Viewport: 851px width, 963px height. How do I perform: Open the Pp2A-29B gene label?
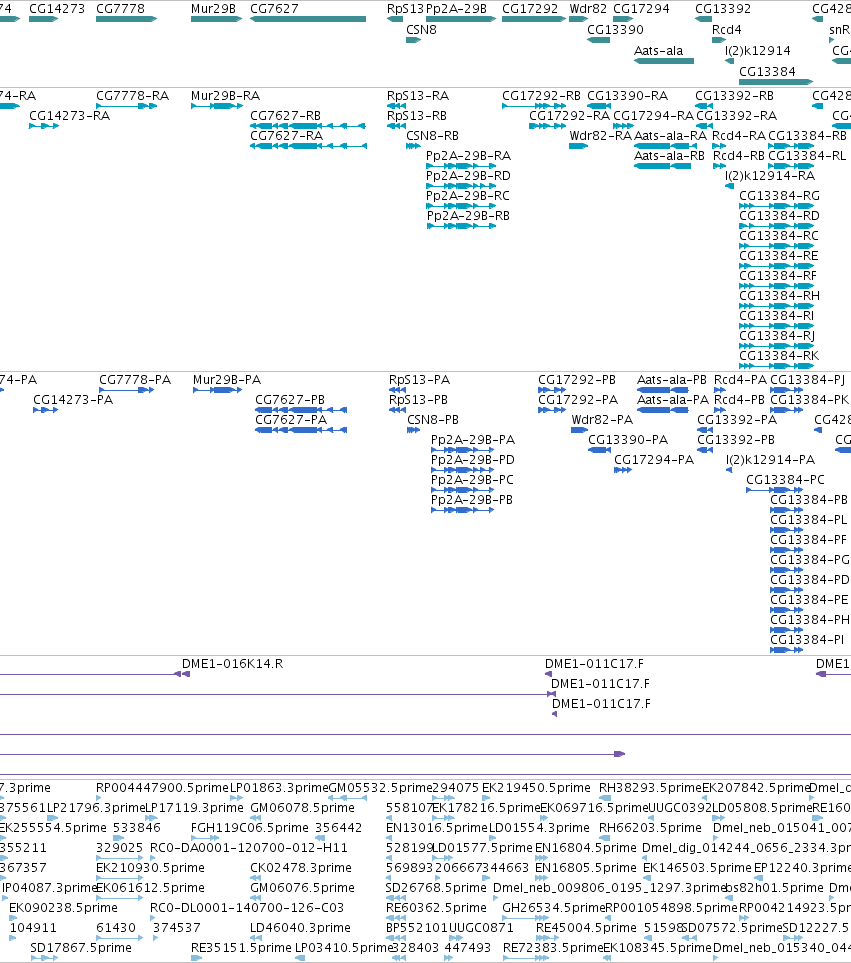pos(456,9)
